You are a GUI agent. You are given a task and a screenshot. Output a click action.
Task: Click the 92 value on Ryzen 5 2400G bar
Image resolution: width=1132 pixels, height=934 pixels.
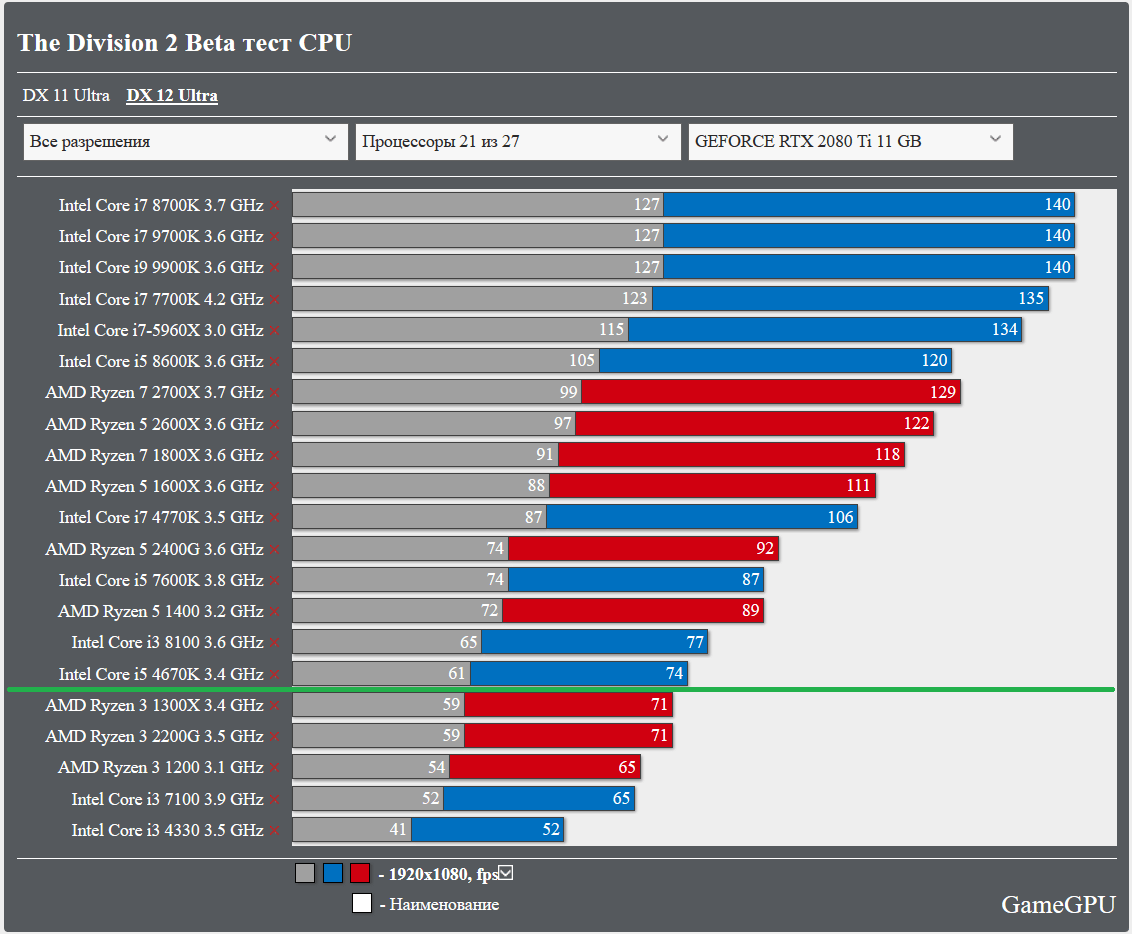tap(765, 549)
